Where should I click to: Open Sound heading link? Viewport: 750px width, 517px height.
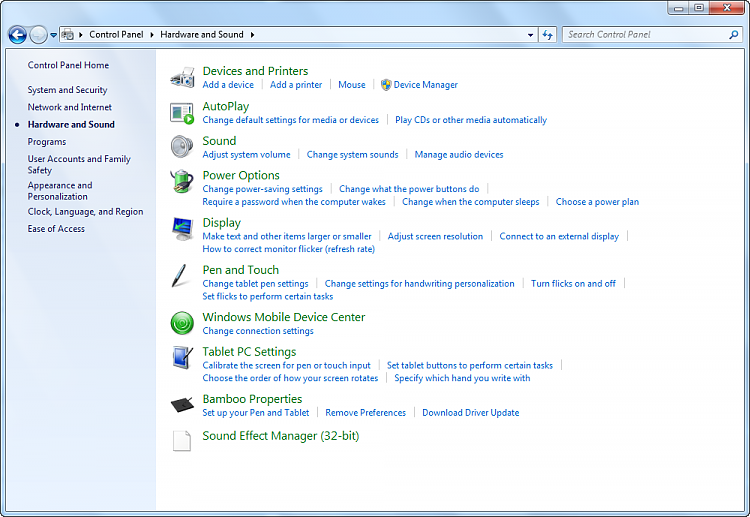tap(219, 141)
